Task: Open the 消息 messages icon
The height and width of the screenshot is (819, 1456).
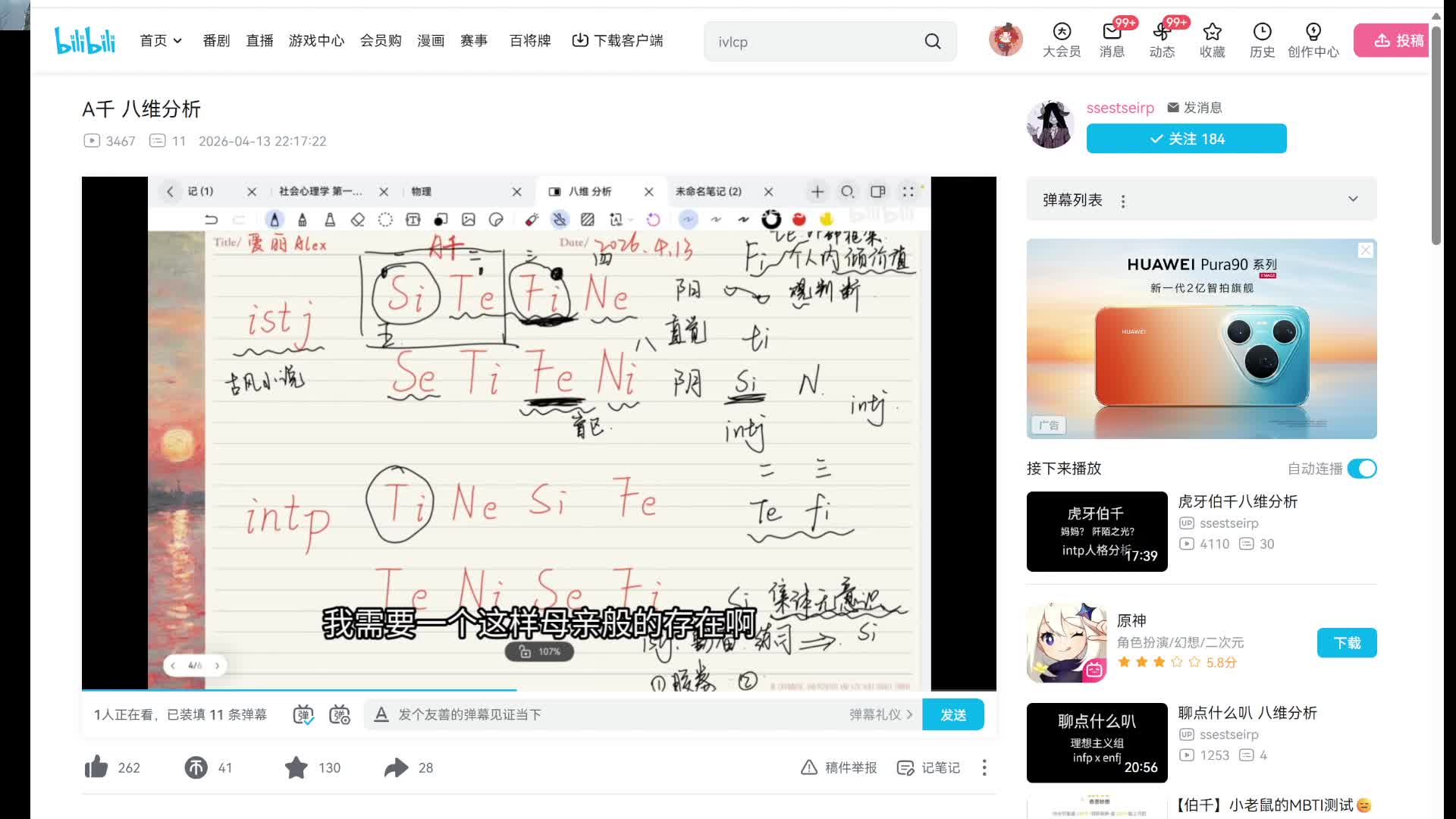Action: 1112,32
